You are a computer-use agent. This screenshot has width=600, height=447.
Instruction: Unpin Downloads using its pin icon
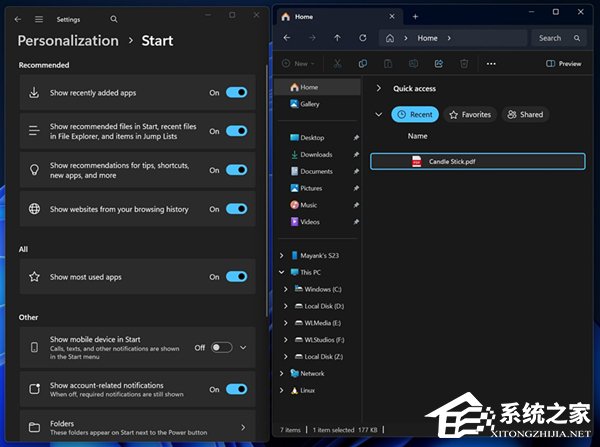click(x=356, y=154)
